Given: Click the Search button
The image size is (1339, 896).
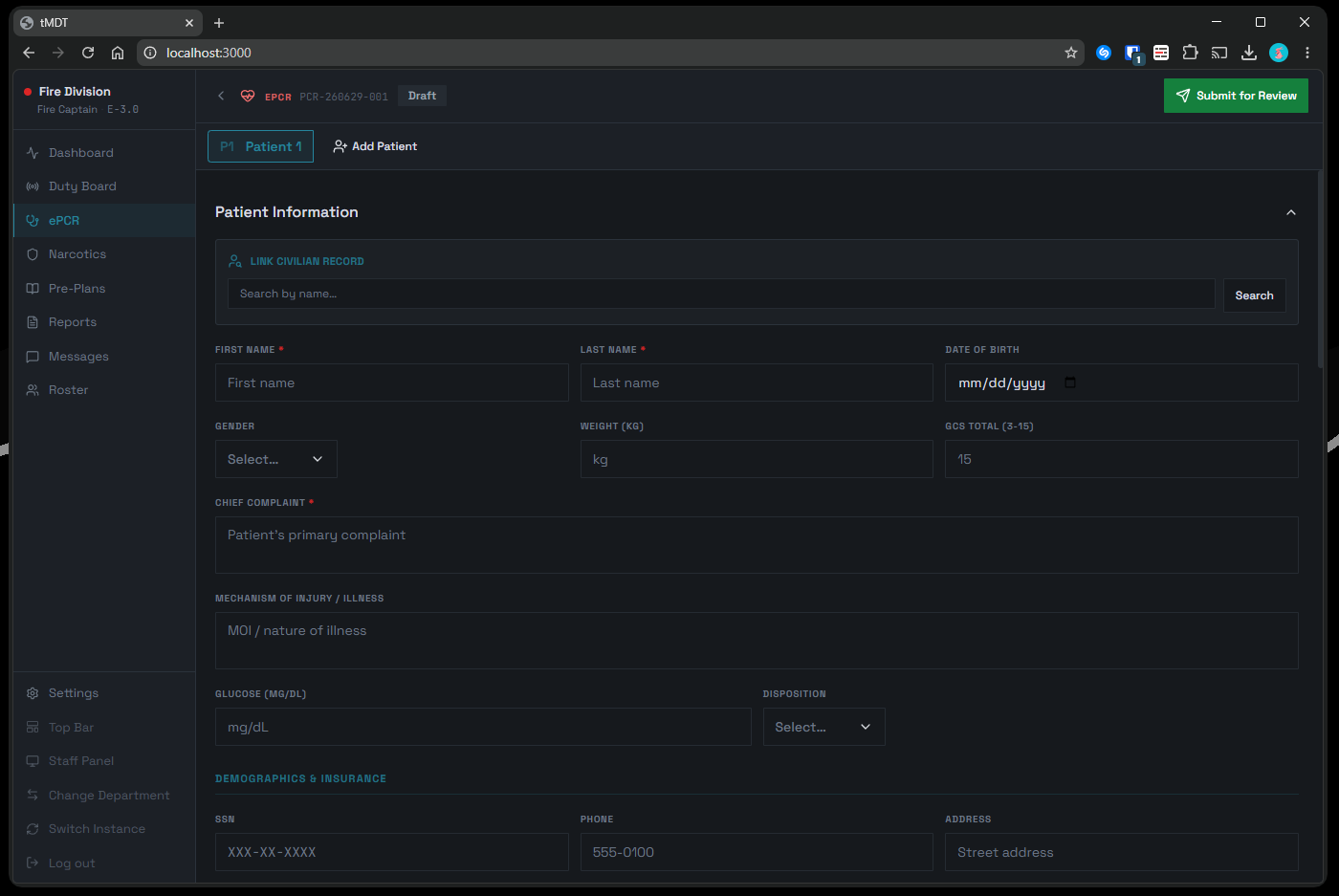Looking at the screenshot, I should (1254, 295).
